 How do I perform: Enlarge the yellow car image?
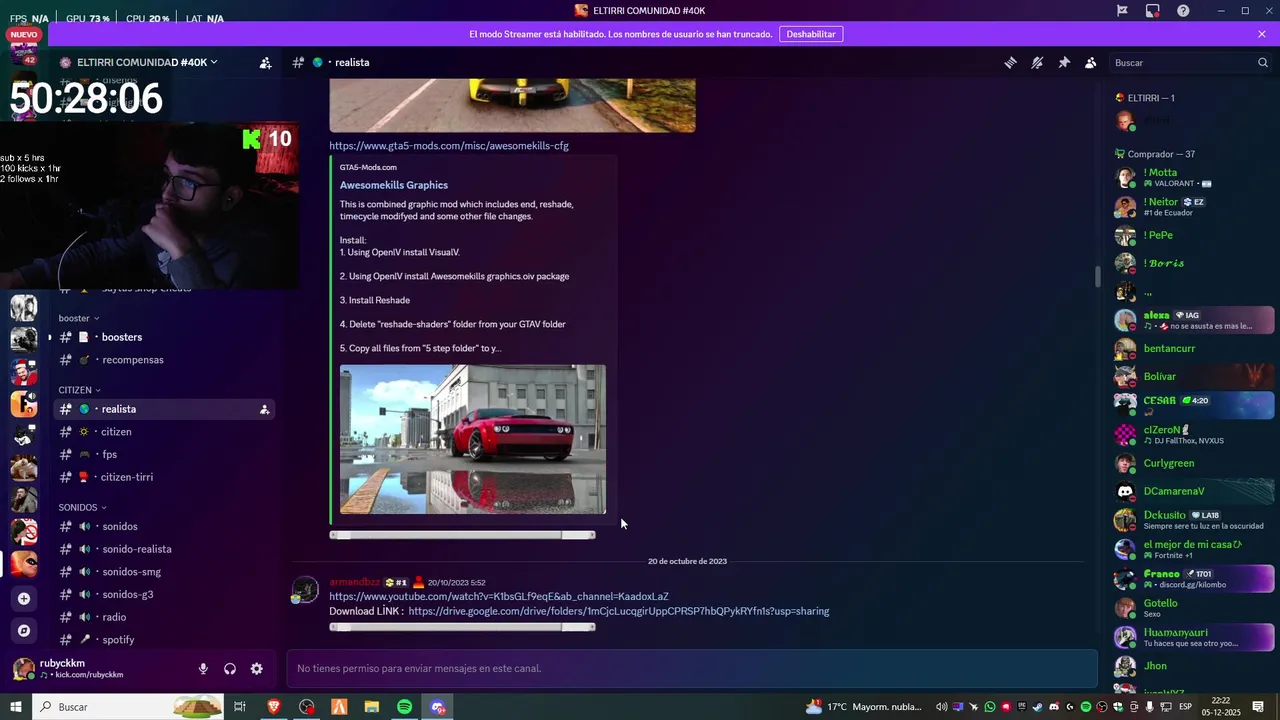point(512,105)
